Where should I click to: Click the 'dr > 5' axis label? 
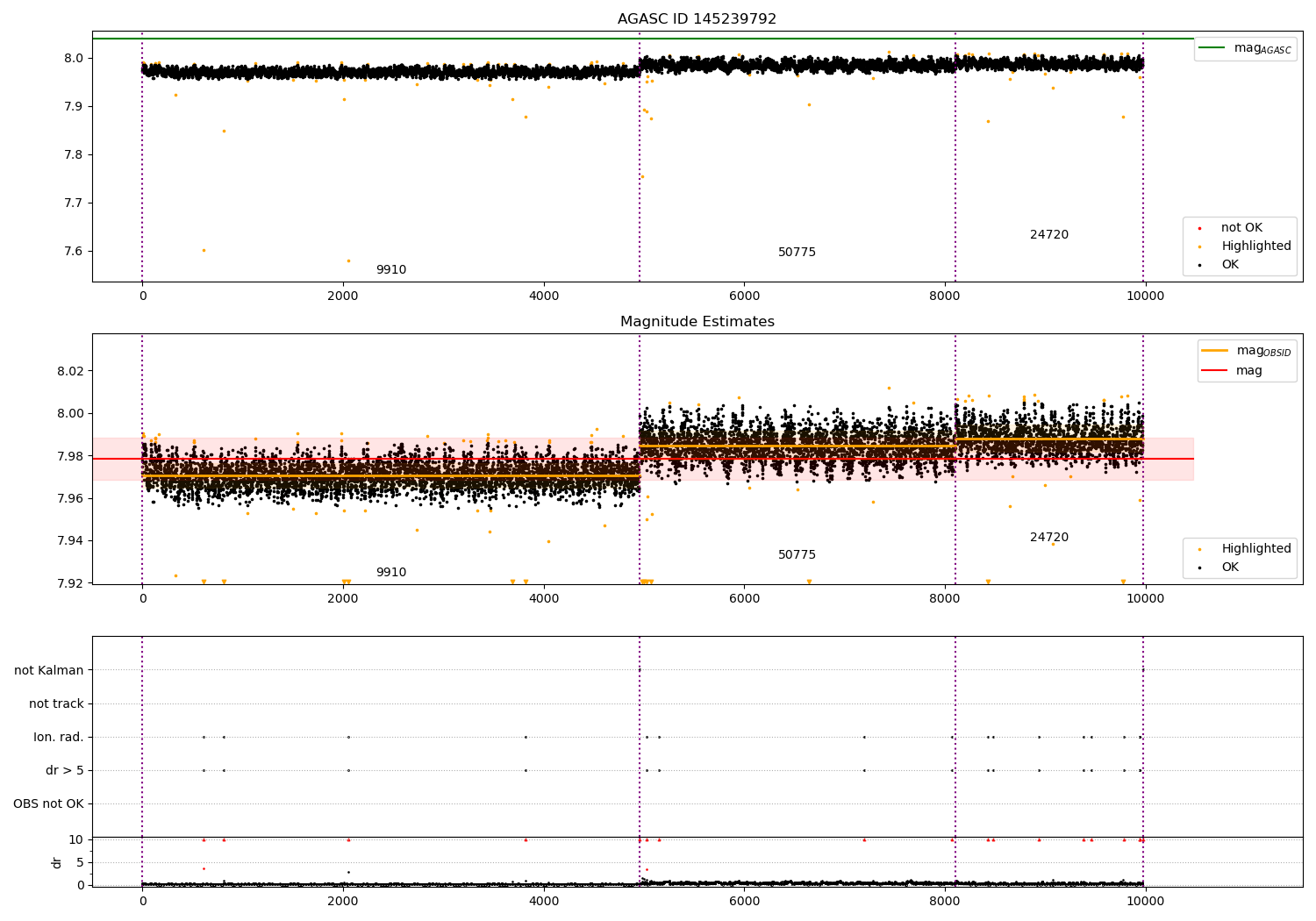(65, 770)
